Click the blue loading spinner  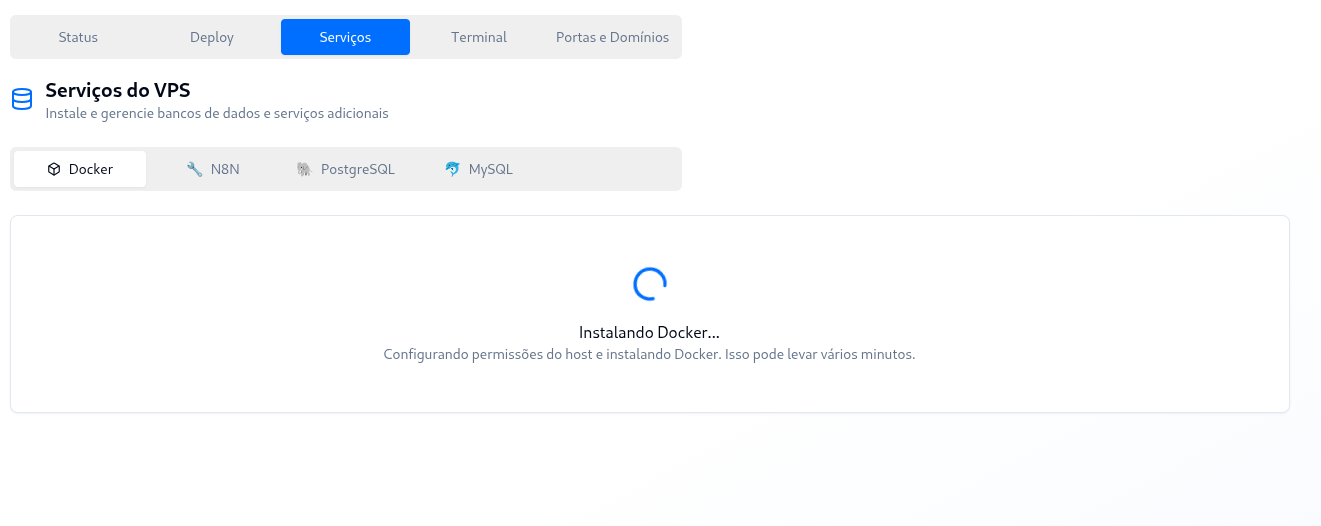(650, 284)
